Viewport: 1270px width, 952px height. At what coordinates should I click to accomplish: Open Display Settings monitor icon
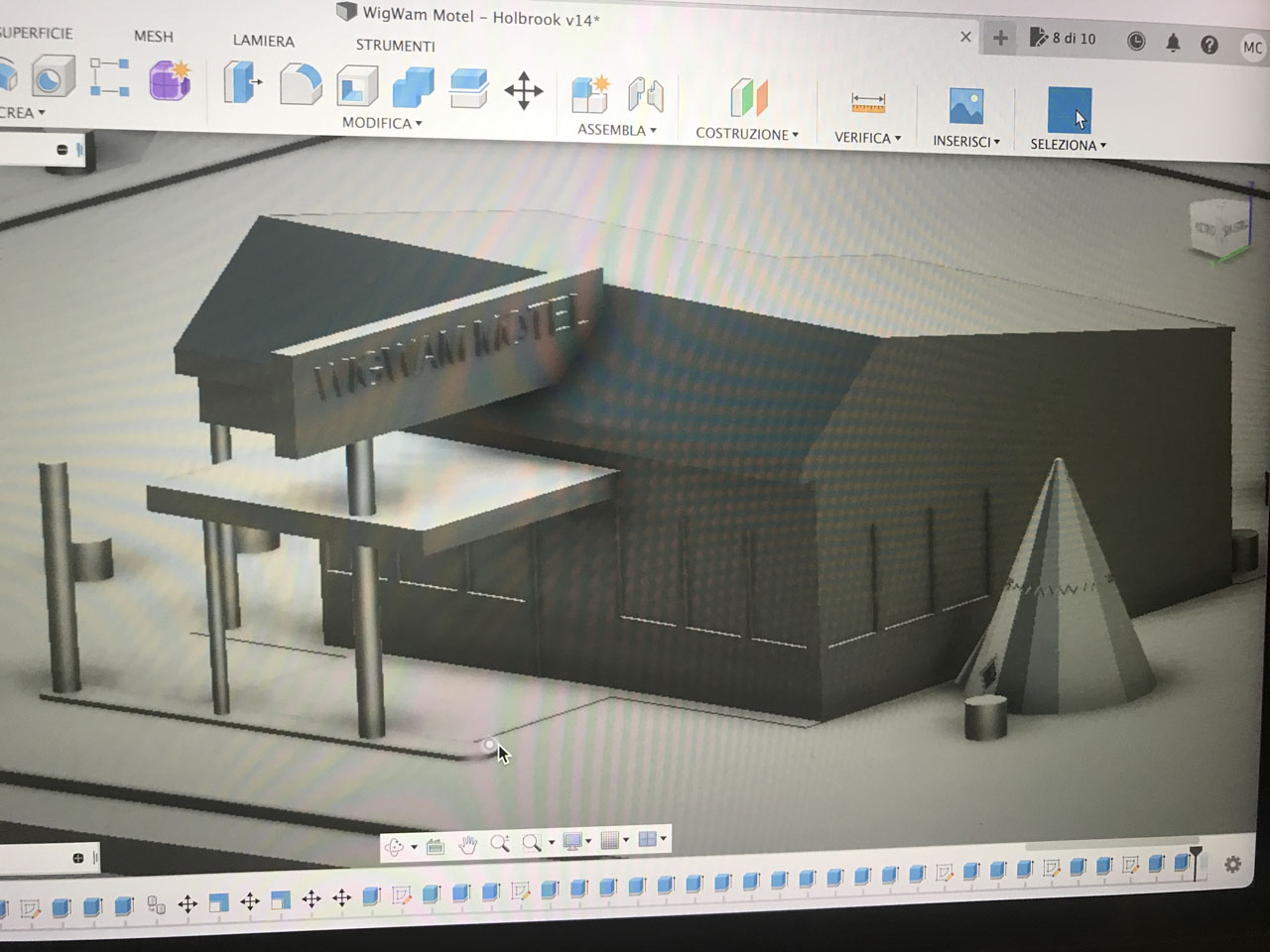[x=571, y=842]
